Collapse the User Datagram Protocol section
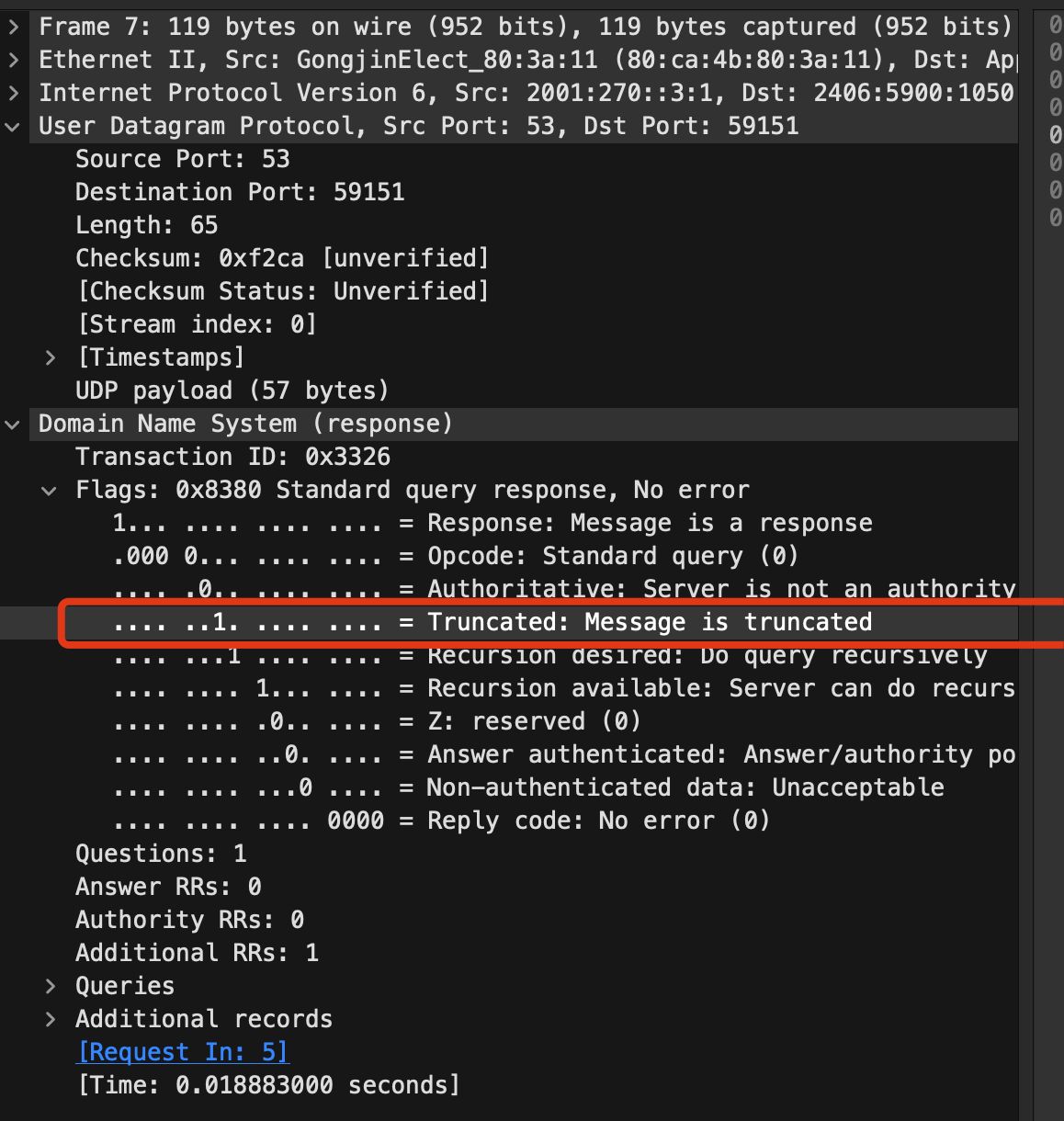The height and width of the screenshot is (1121, 1064). [13, 126]
